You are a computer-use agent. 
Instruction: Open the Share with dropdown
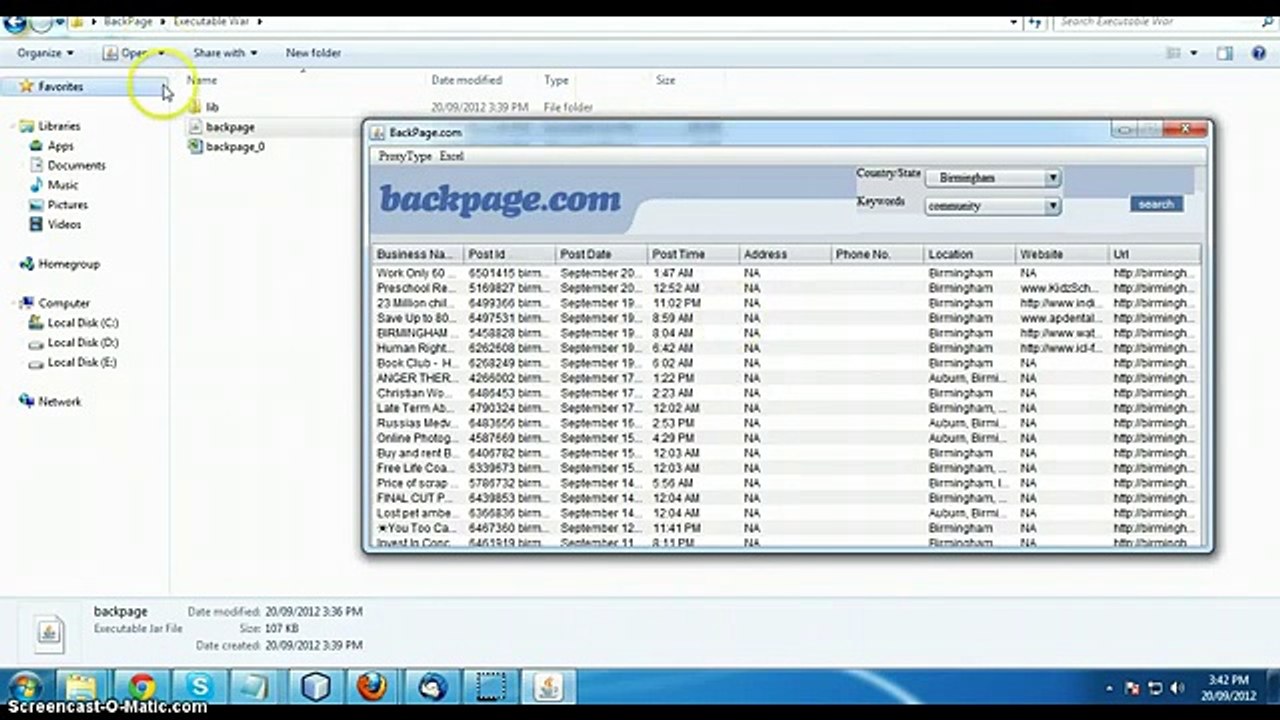tap(225, 53)
